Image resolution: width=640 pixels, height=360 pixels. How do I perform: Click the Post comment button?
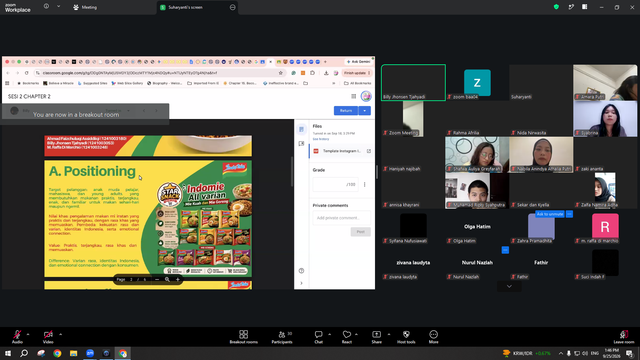[x=360, y=232]
